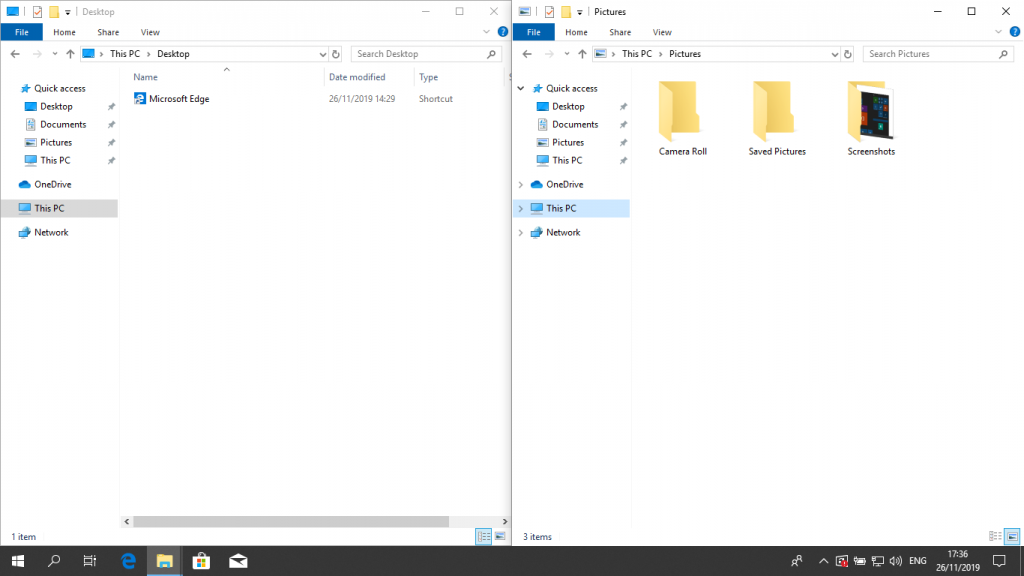This screenshot has width=1024, height=576.
Task: Open File menu in Desktop window
Action: pyautogui.click(x=22, y=32)
